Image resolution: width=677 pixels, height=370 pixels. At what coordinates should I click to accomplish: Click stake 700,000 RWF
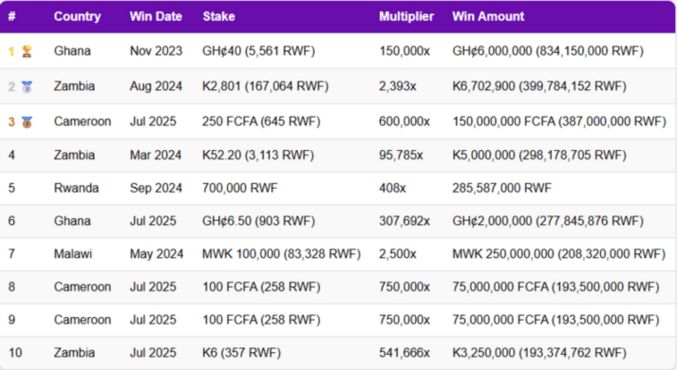pos(240,188)
